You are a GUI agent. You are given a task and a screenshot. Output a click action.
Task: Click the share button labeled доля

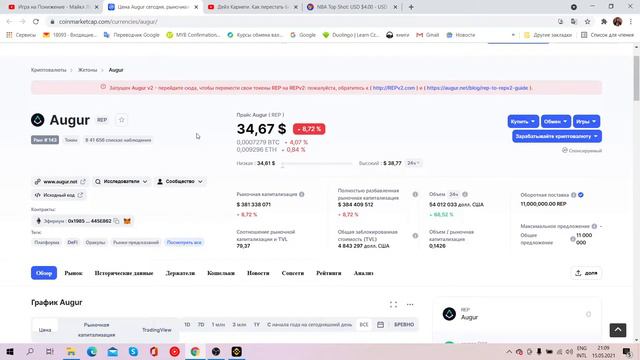[586, 273]
